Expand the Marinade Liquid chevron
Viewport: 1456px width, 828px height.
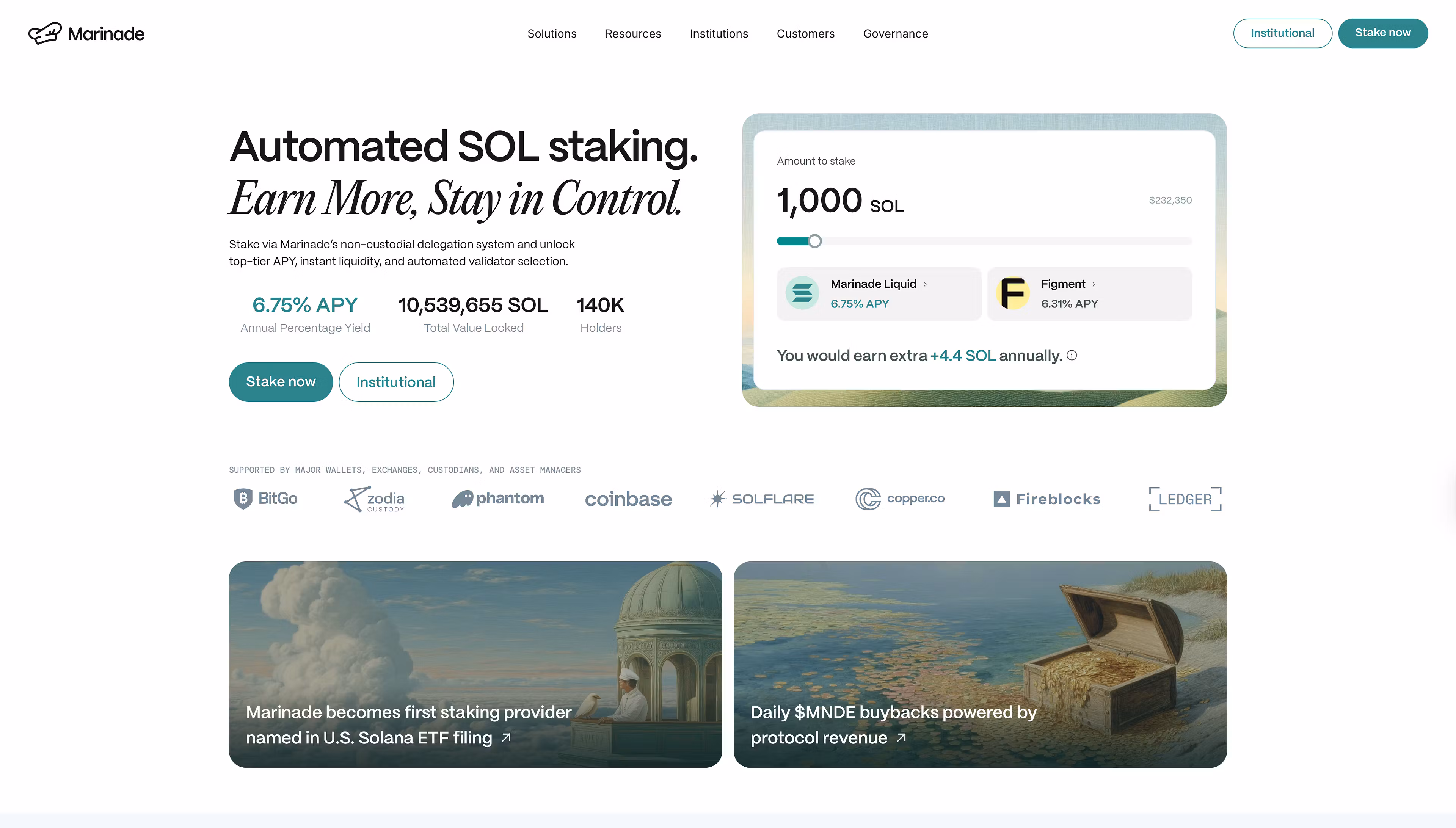coord(925,284)
